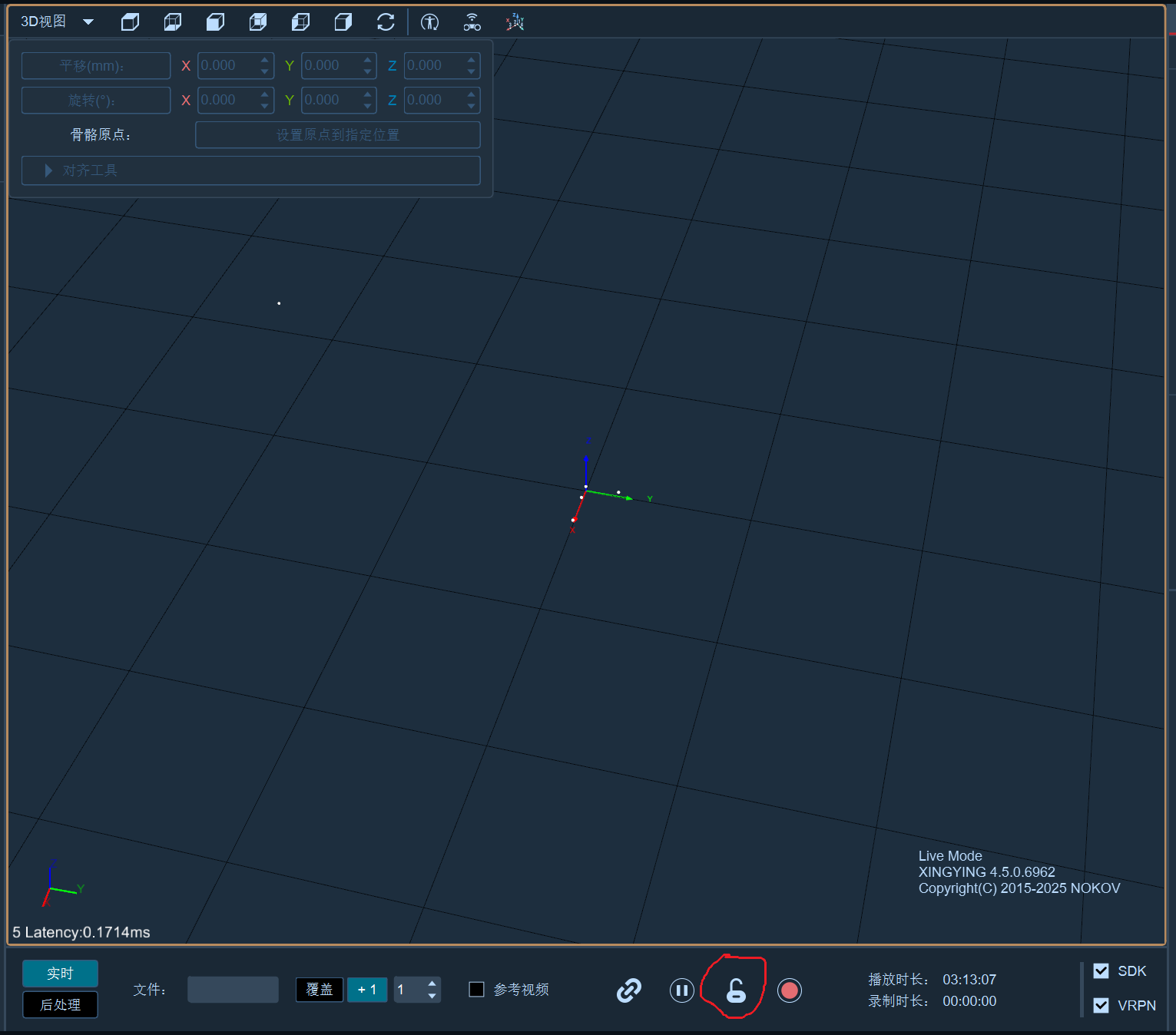Pause the live playback

(x=682, y=990)
